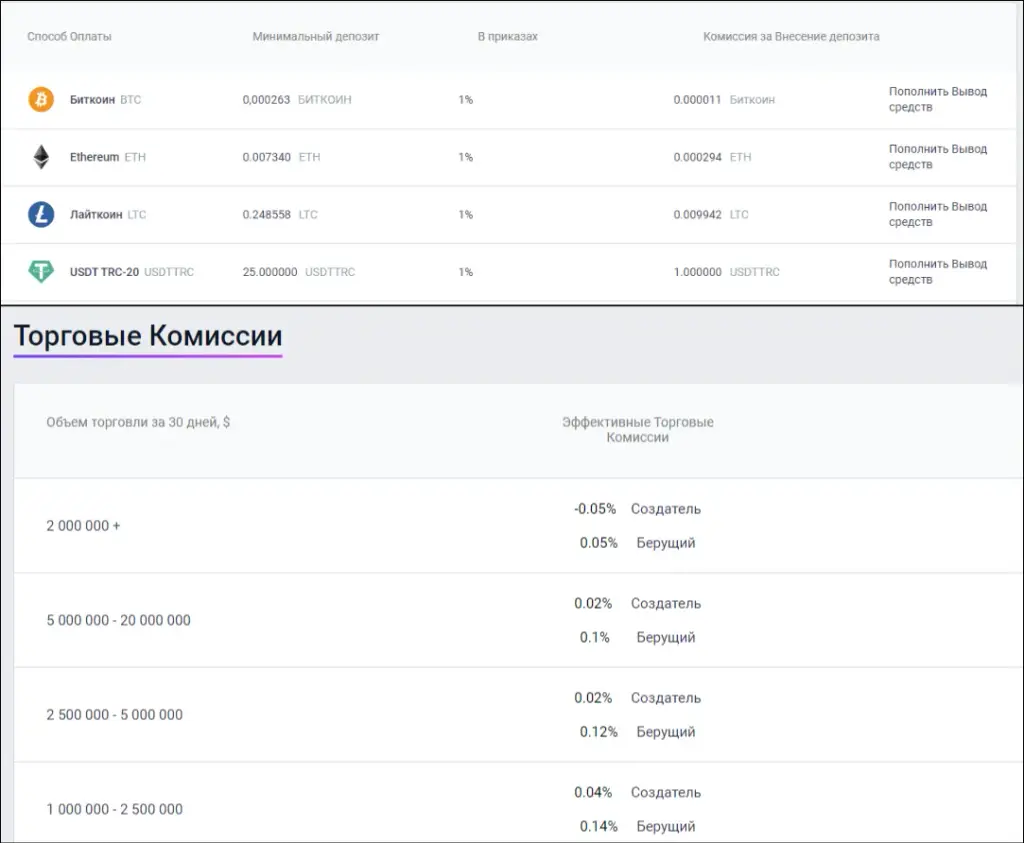Click the Bitcoin coin icon
Image resolution: width=1024 pixels, height=843 pixels.
point(41,99)
